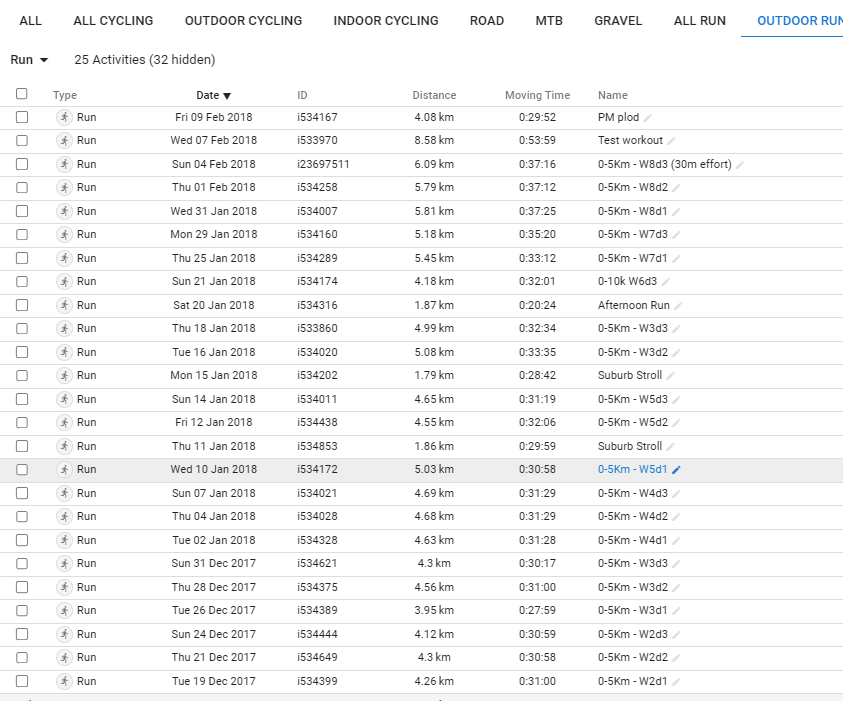
Task: Click the run icon in the 16 Jan 2018 row
Action: point(65,352)
